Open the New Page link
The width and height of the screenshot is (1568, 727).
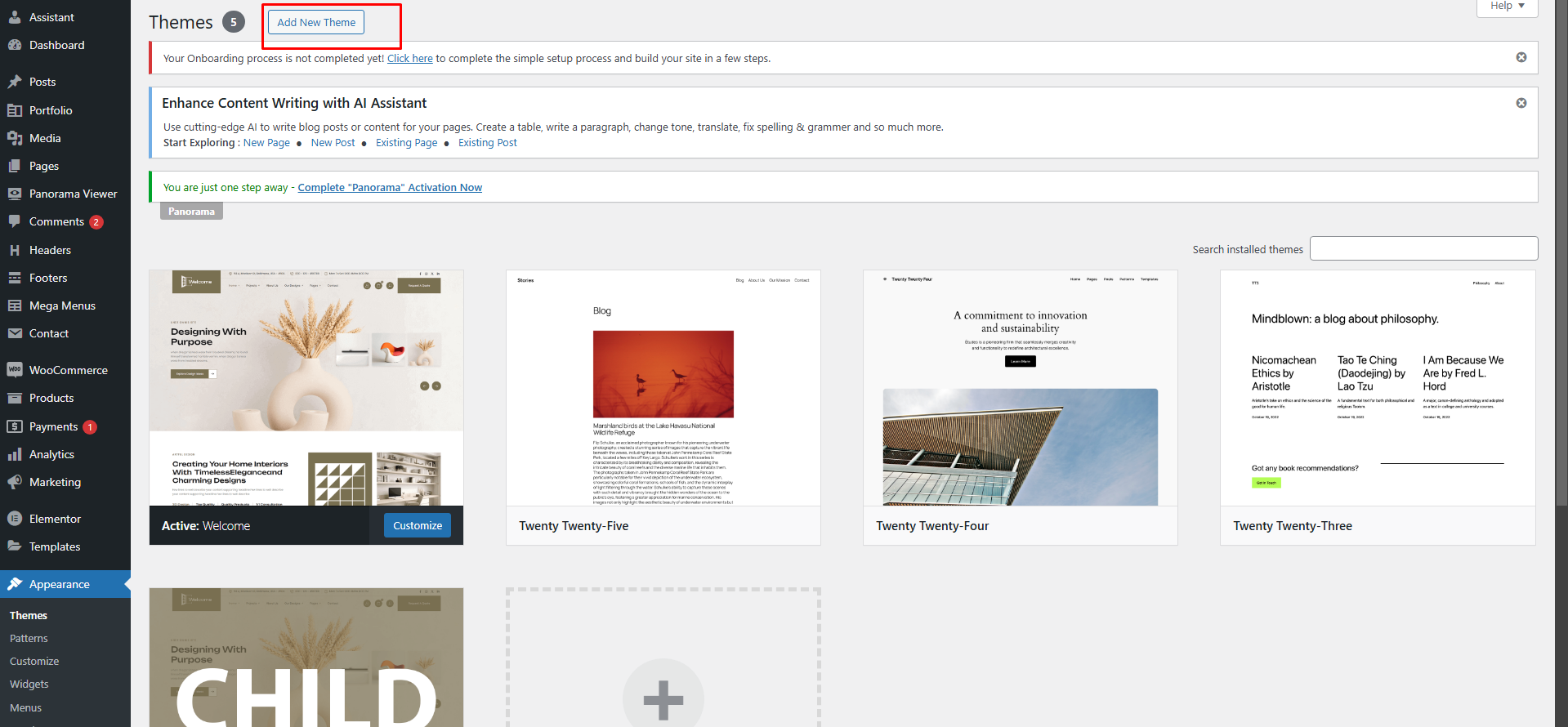click(266, 142)
